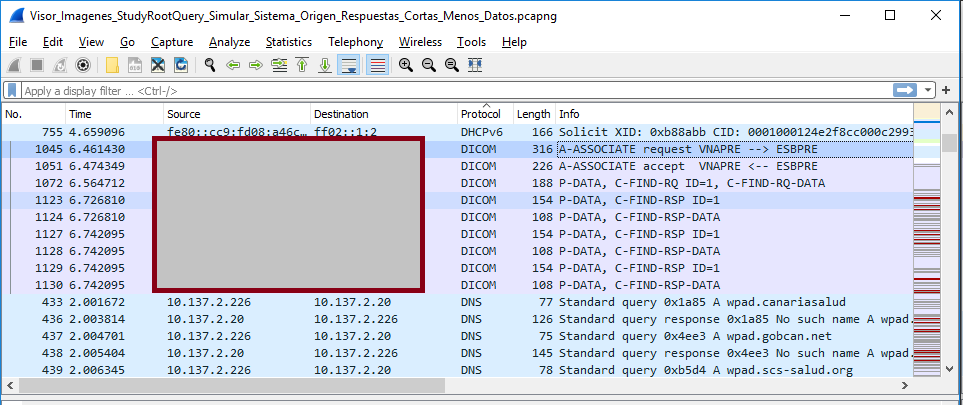Open the display filter bookmarks menu
This screenshot has width=963, height=405.
(12, 90)
